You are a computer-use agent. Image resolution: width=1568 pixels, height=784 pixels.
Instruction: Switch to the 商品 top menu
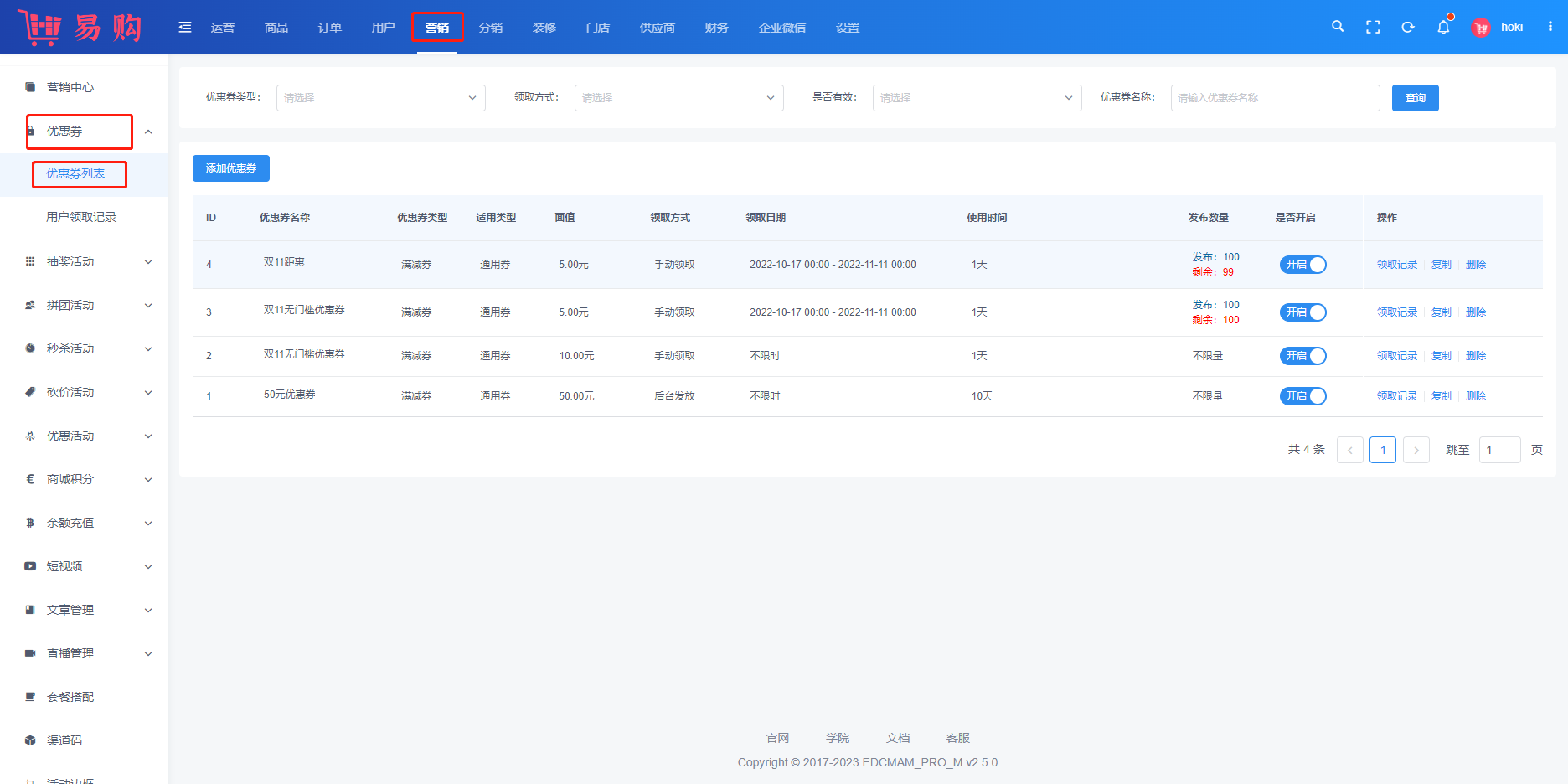pos(276,28)
